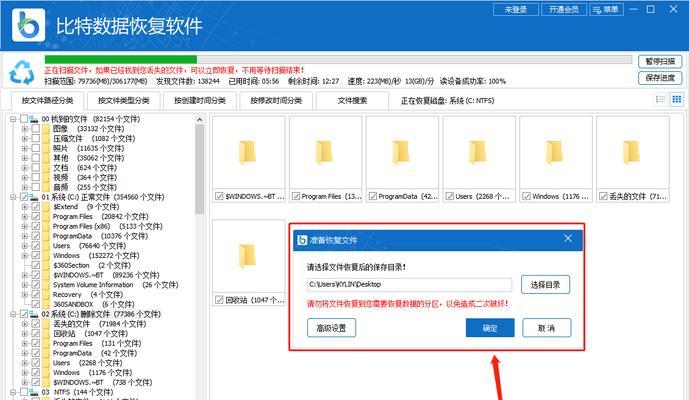The height and width of the screenshot is (400, 689).
Task: Click tree scrollbar up arrow
Action: (x=199, y=120)
